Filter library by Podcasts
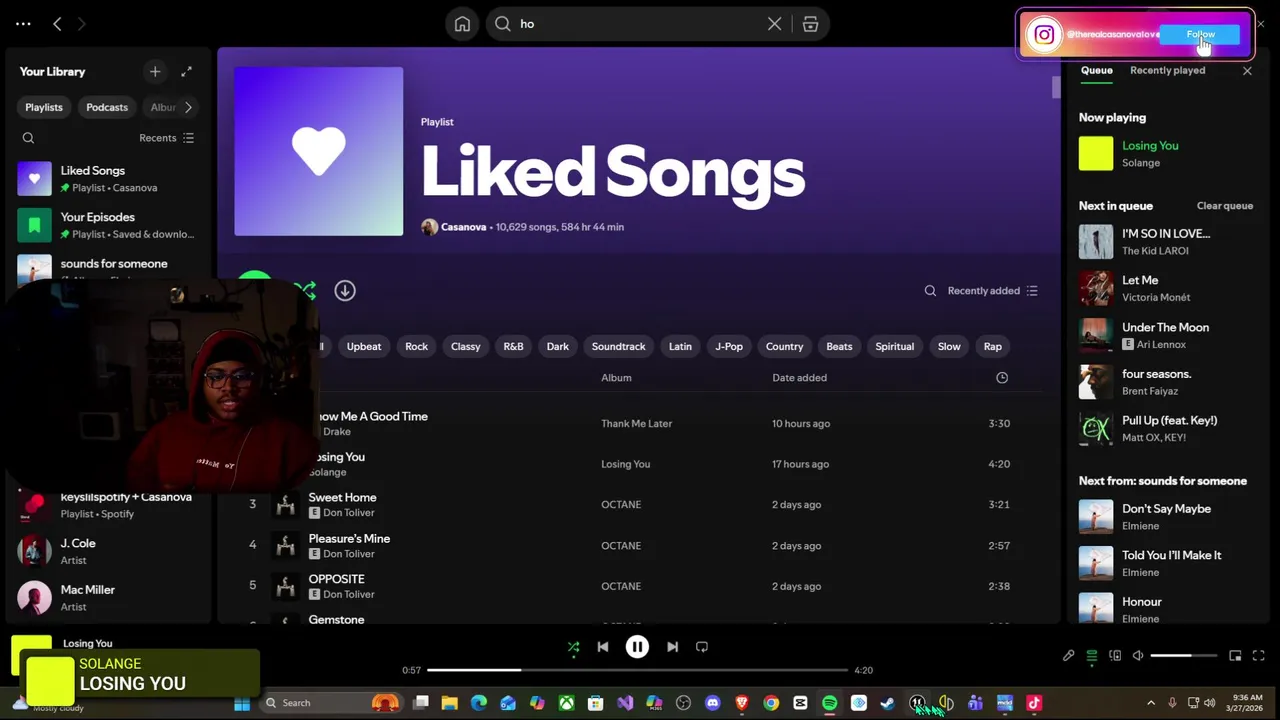Screen dimensions: 1280x720 107,107
